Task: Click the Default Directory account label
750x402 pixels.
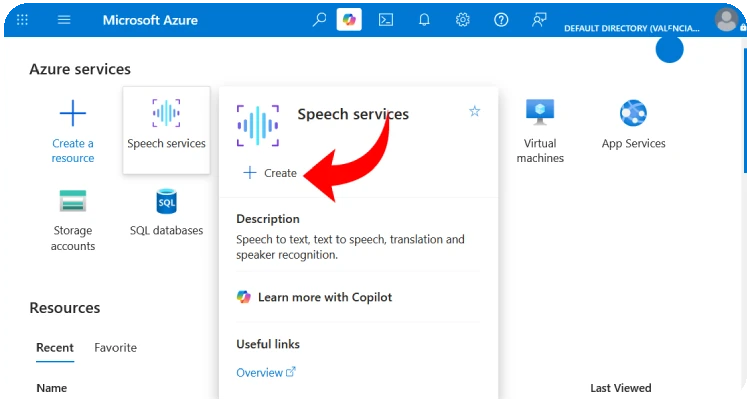Action: pos(631,28)
